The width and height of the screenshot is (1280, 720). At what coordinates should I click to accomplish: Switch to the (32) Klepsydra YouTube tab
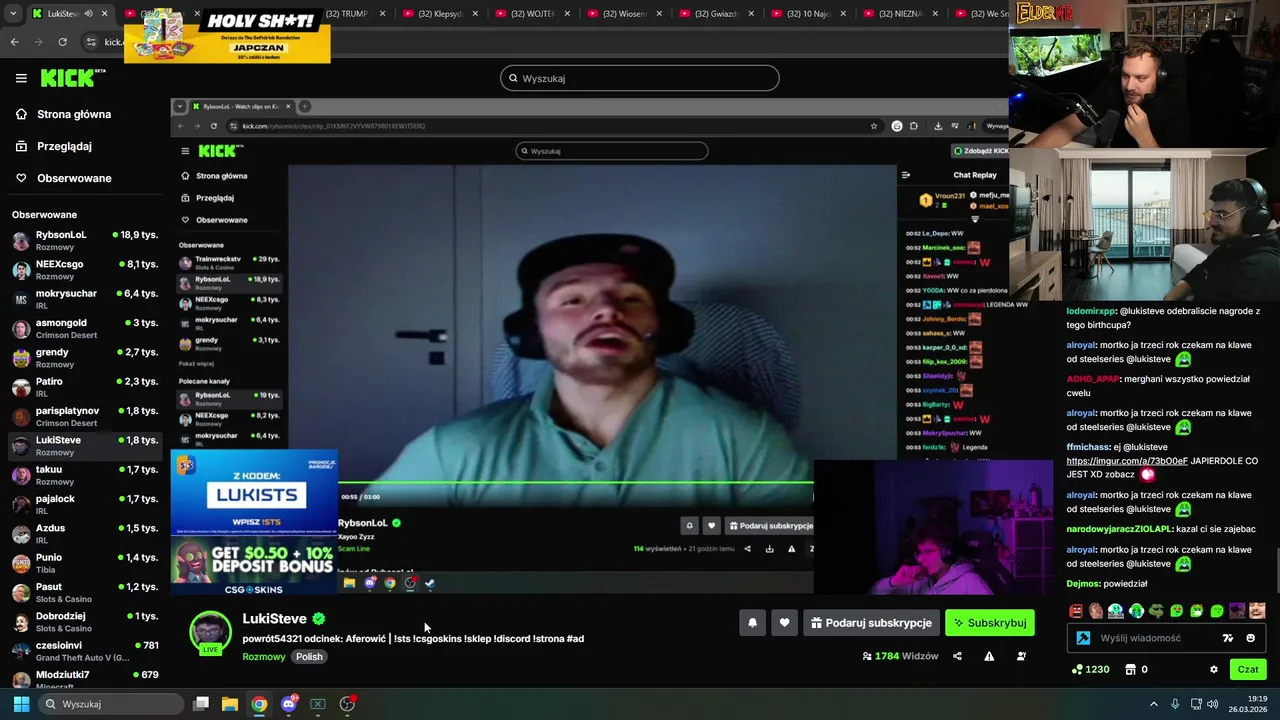pos(440,14)
